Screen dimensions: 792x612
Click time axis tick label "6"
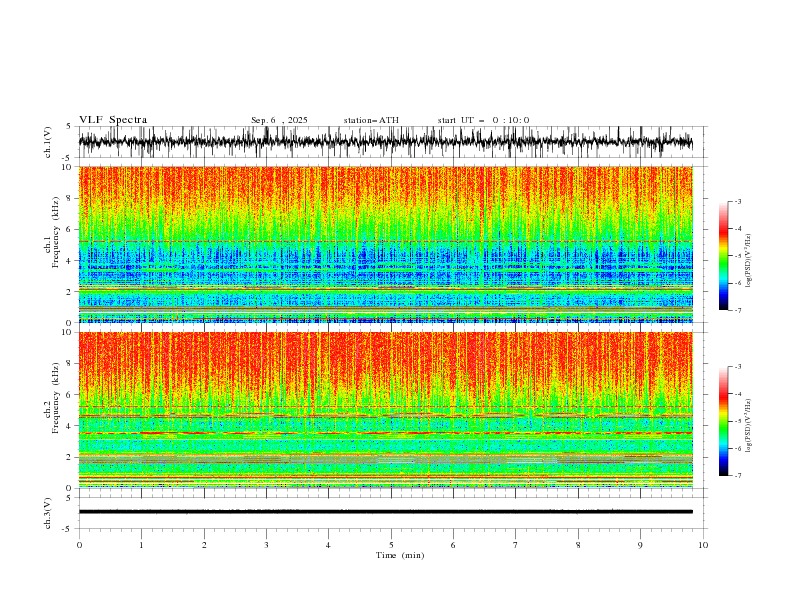click(453, 545)
